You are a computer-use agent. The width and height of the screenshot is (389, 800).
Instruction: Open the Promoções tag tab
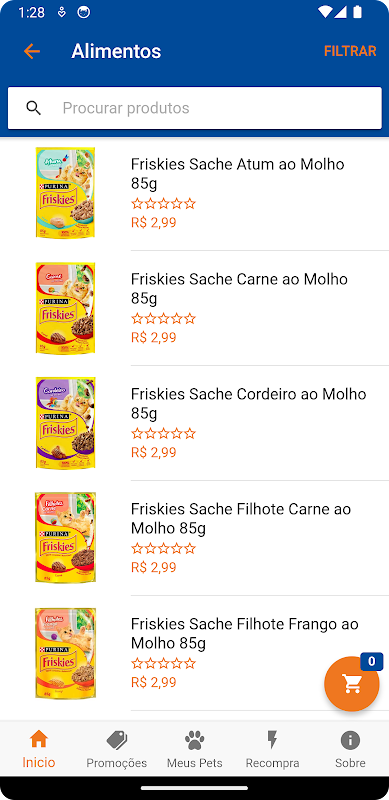click(x=116, y=749)
